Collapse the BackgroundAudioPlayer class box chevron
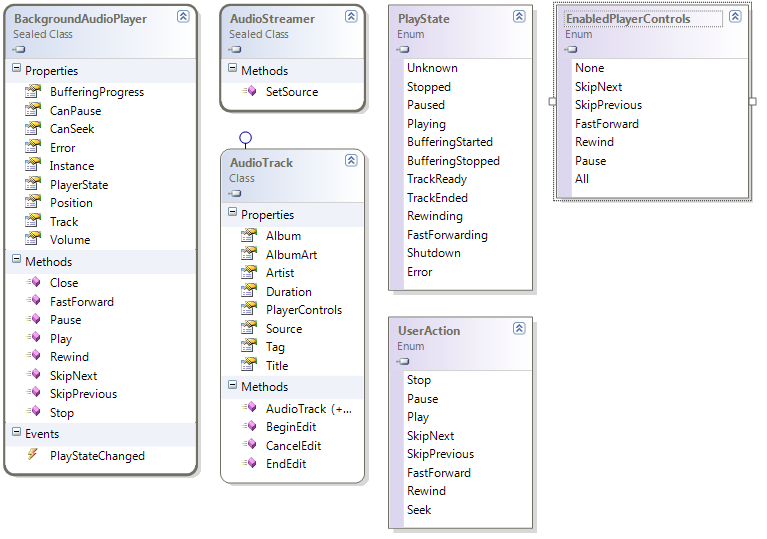This screenshot has width=767, height=539. click(183, 17)
